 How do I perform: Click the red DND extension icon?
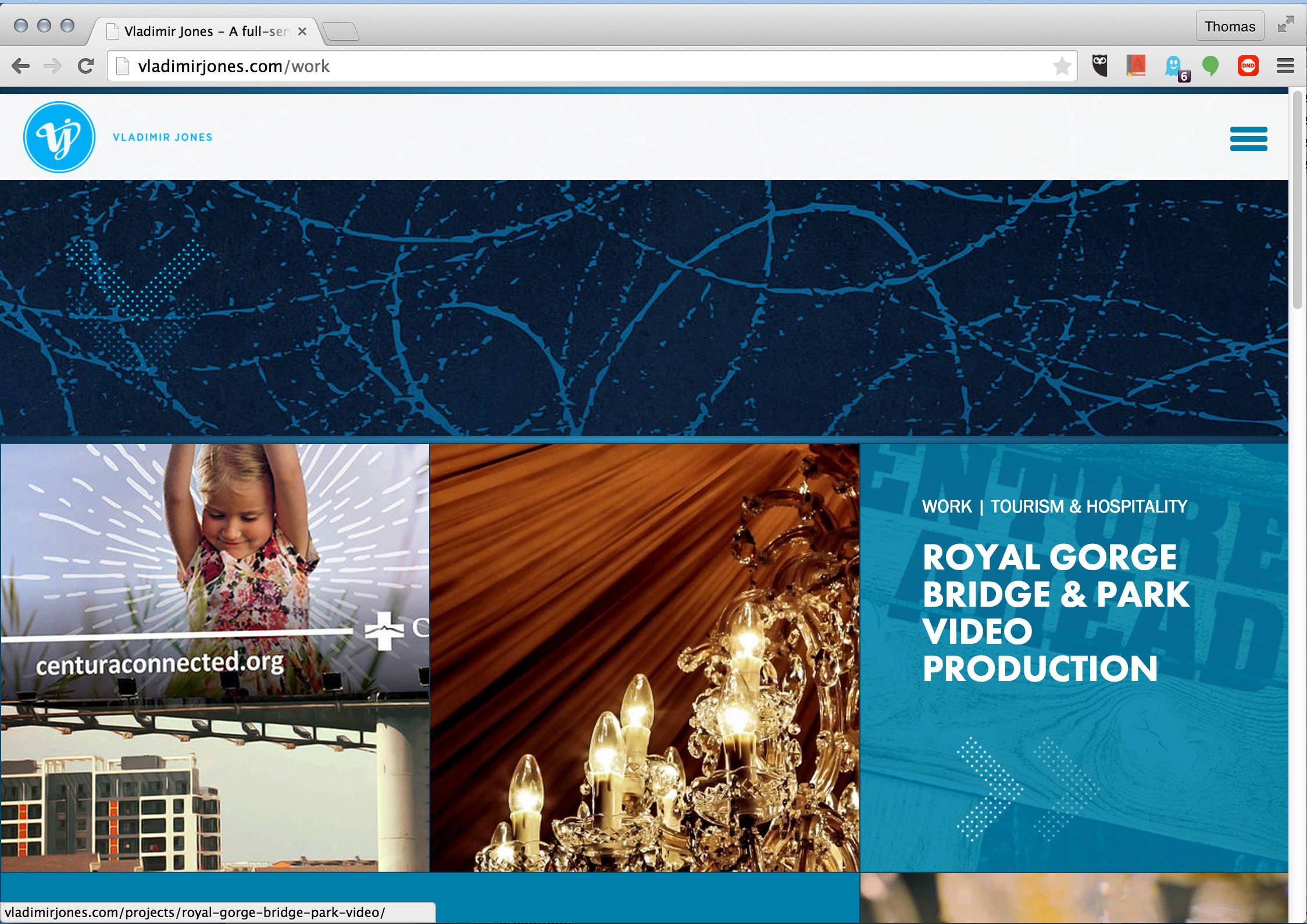click(1248, 66)
